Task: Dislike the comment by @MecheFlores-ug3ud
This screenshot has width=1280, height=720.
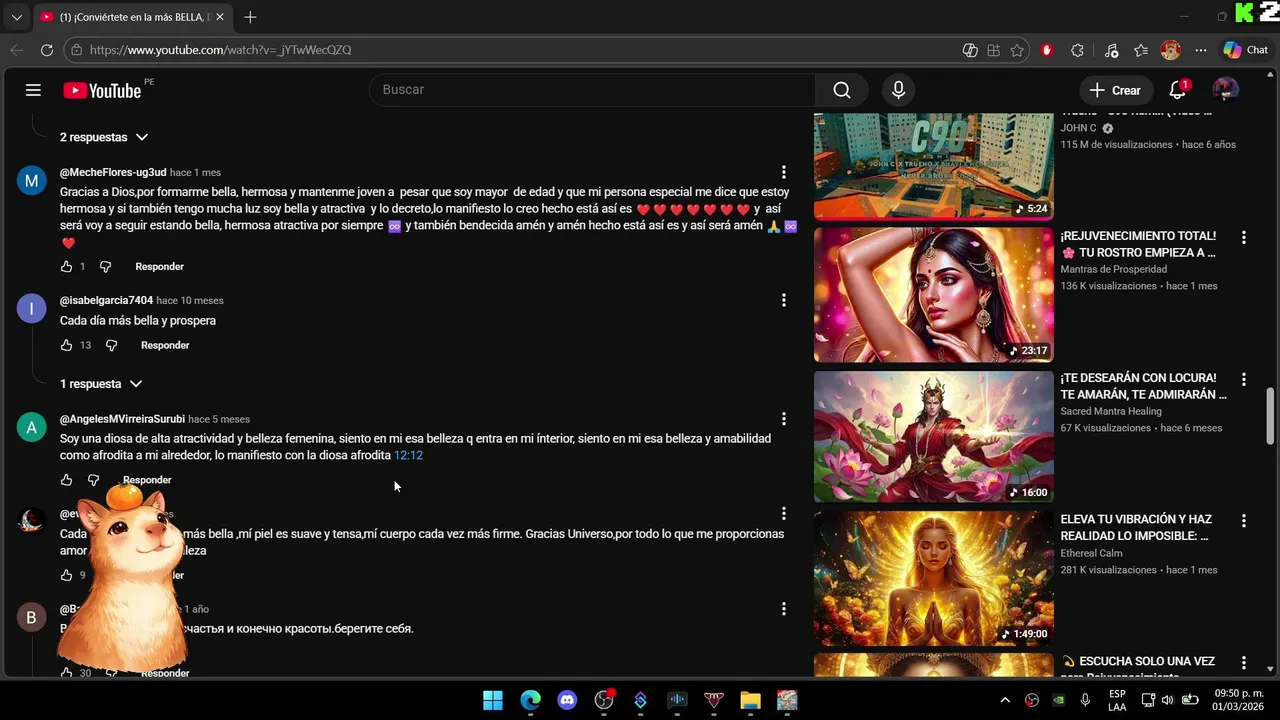Action: [x=106, y=267]
